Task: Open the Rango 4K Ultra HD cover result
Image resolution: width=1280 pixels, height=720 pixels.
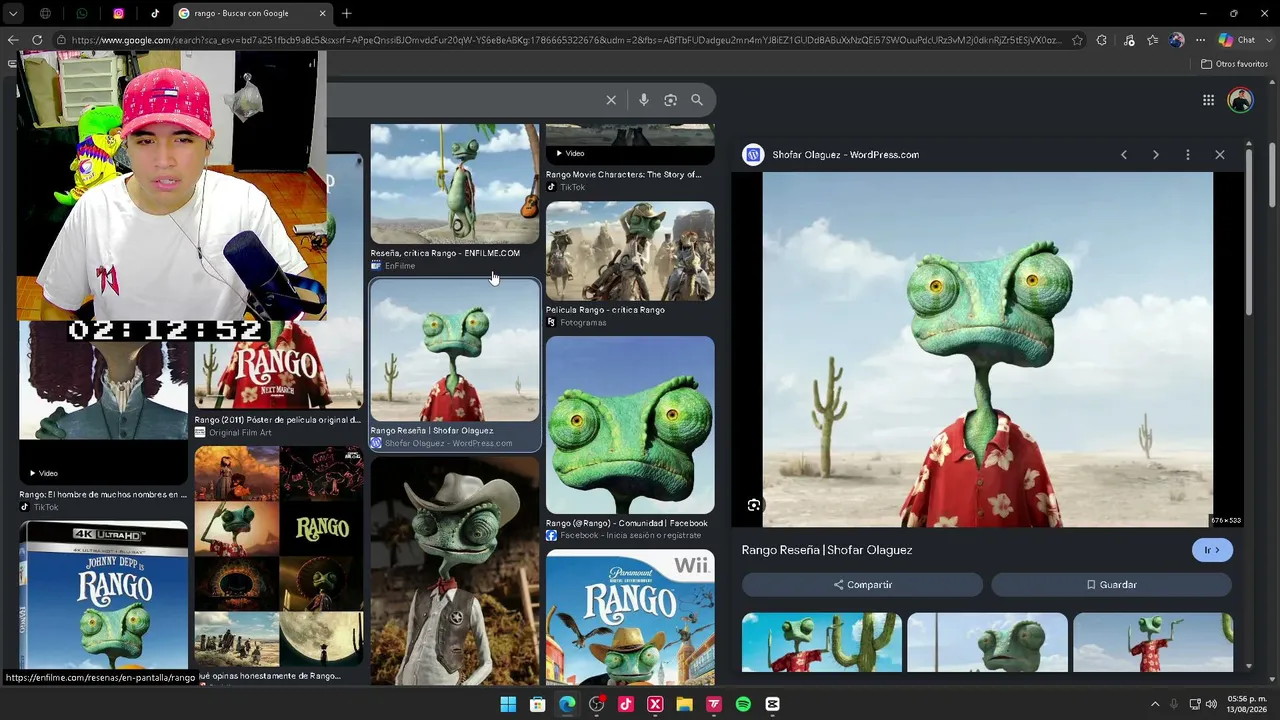Action: pyautogui.click(x=103, y=597)
